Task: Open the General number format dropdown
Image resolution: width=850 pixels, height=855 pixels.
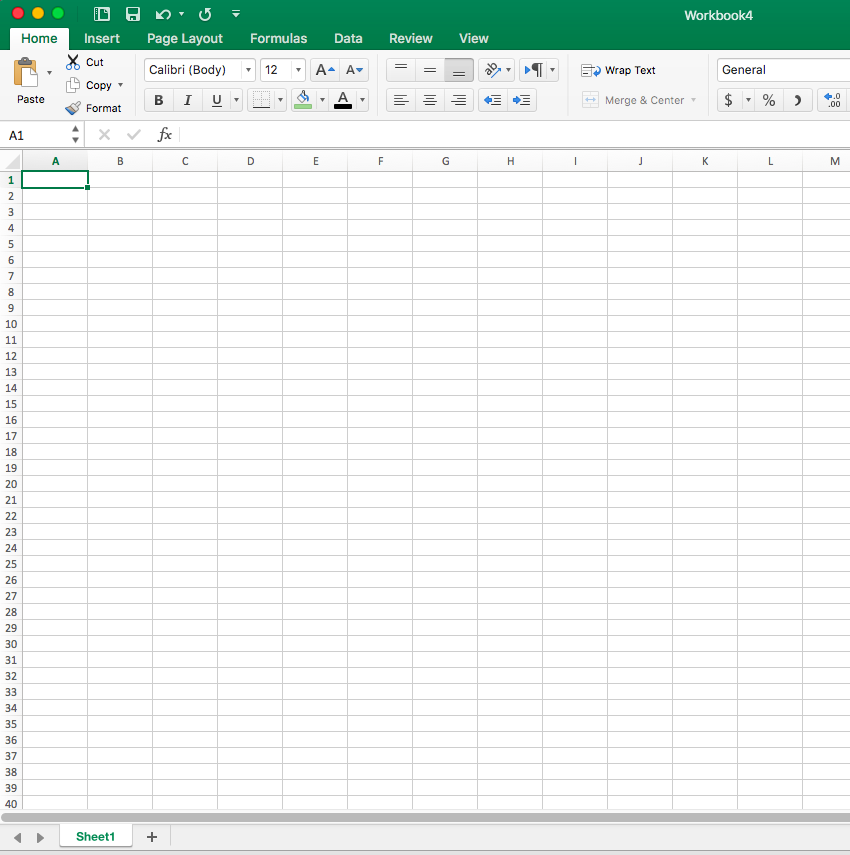Action: 782,70
